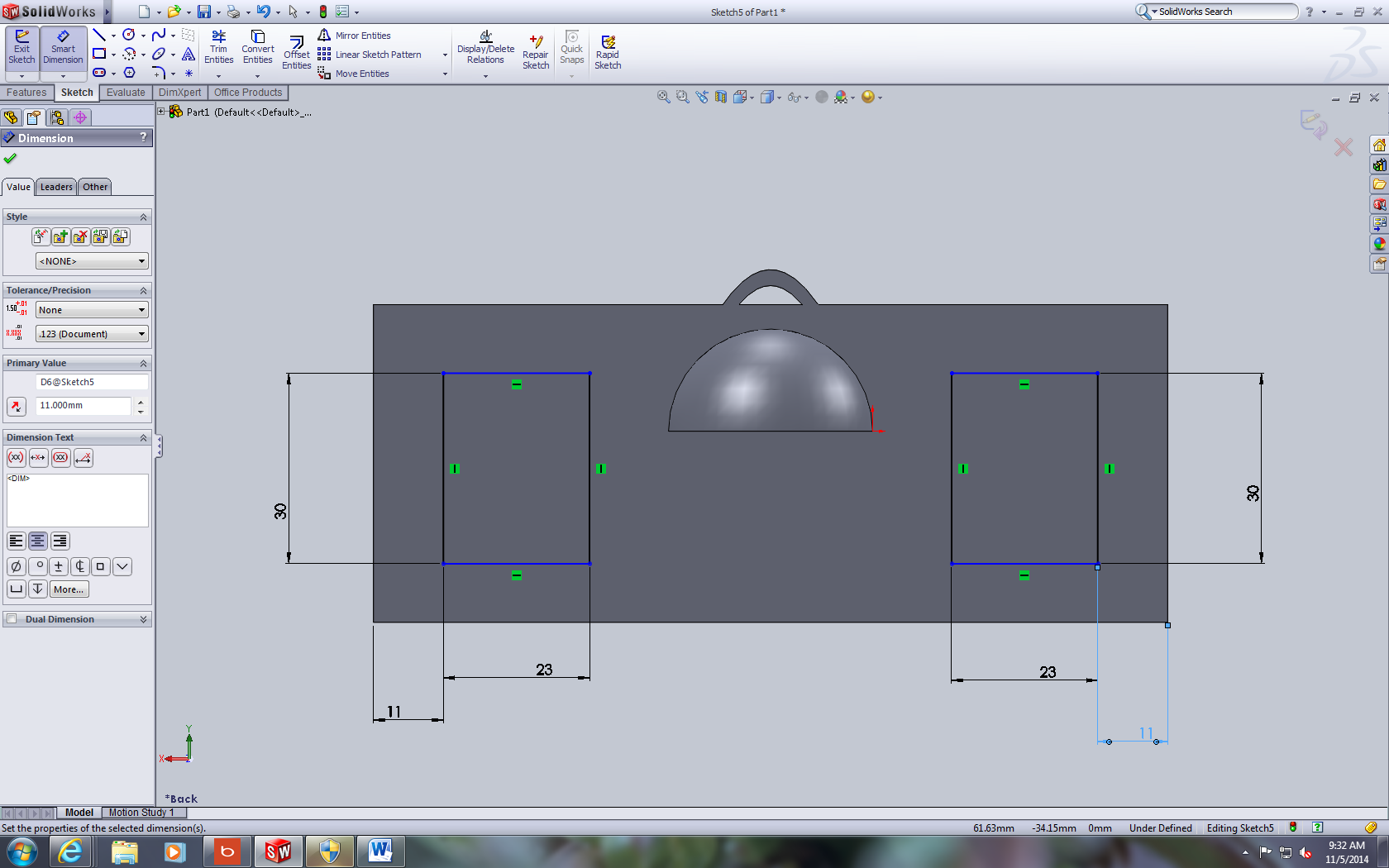Click Offset Entities tool

(297, 52)
